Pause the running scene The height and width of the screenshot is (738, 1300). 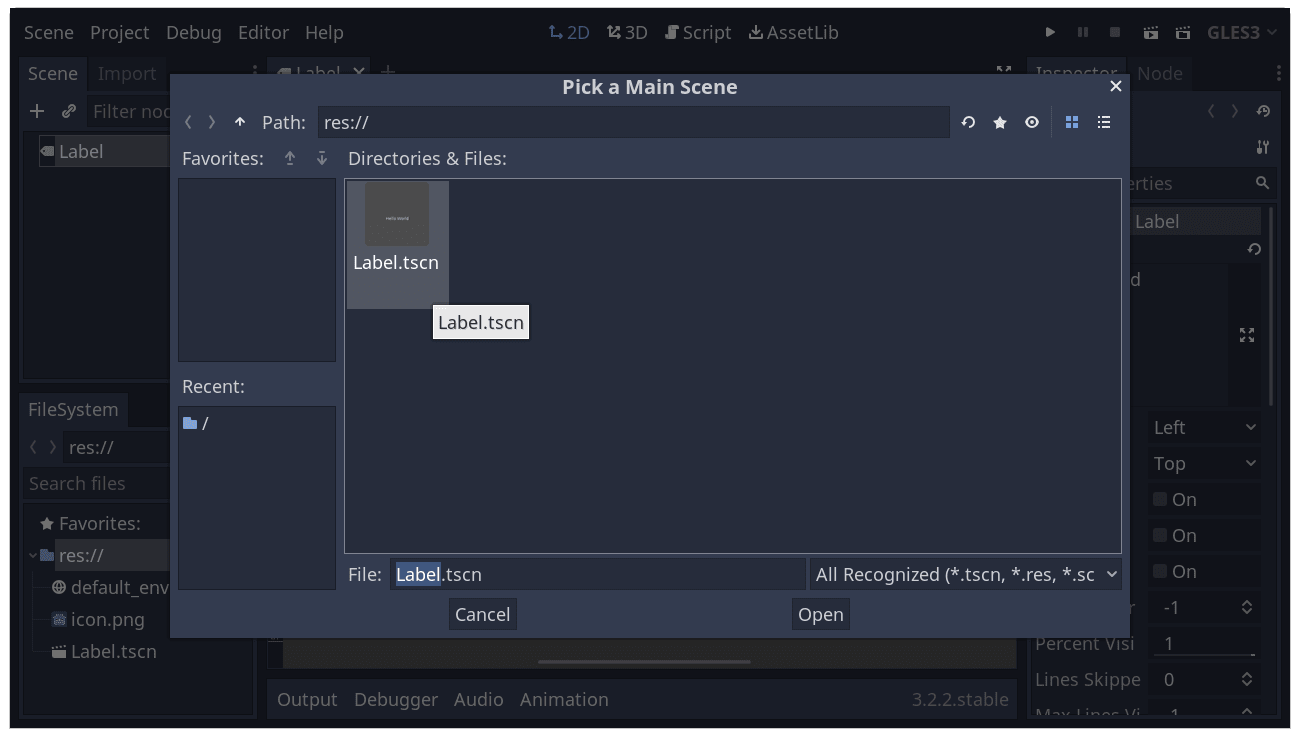coord(1082,32)
